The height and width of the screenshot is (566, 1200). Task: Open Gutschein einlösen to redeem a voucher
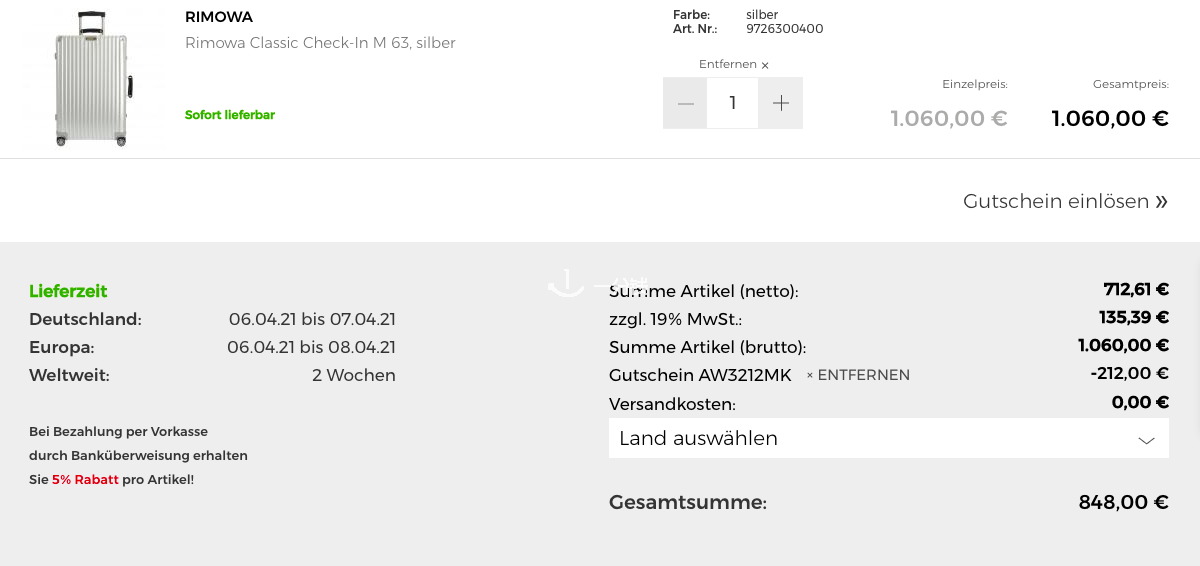point(1065,201)
